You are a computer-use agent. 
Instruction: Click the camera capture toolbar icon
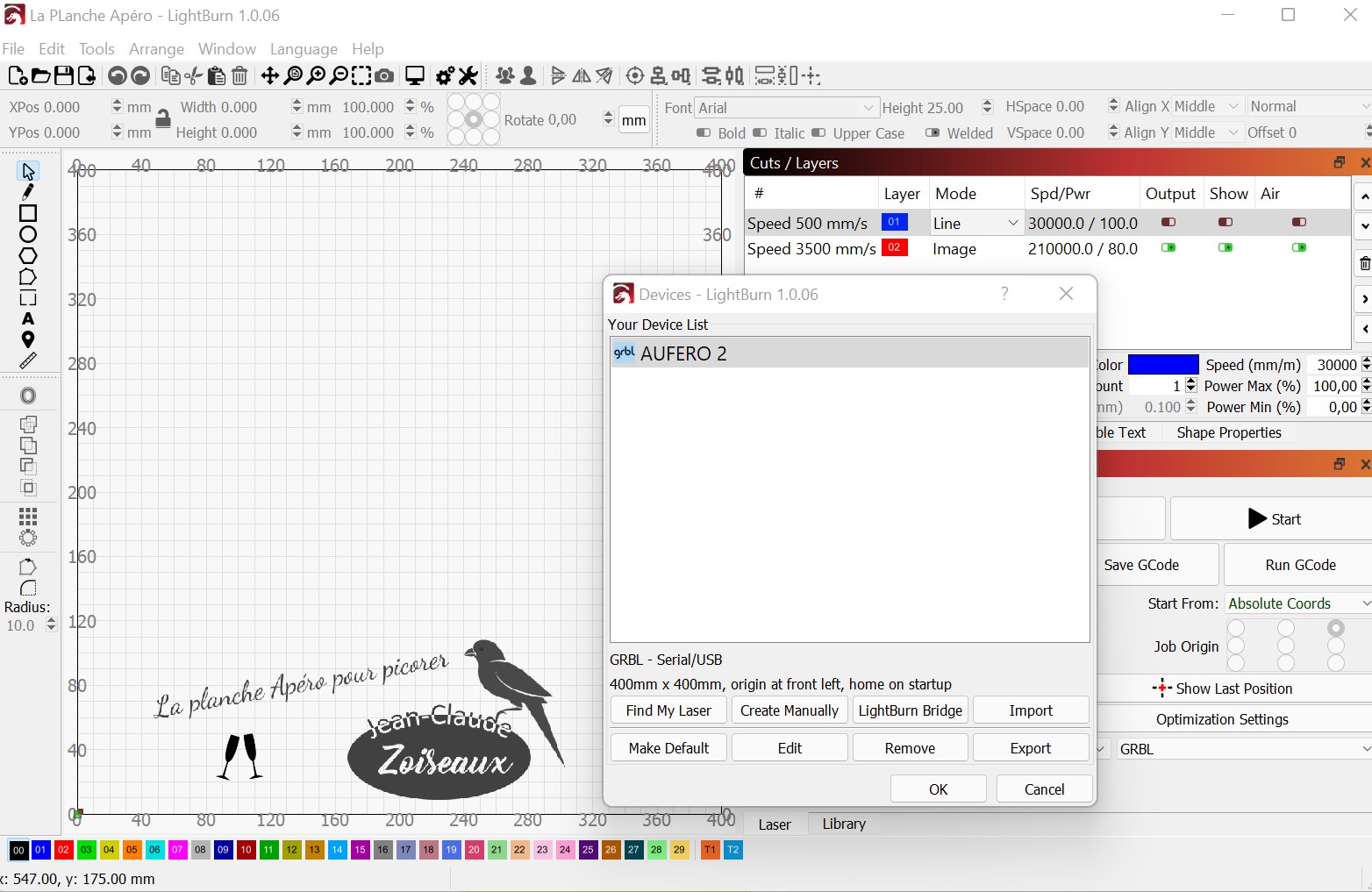click(x=384, y=76)
